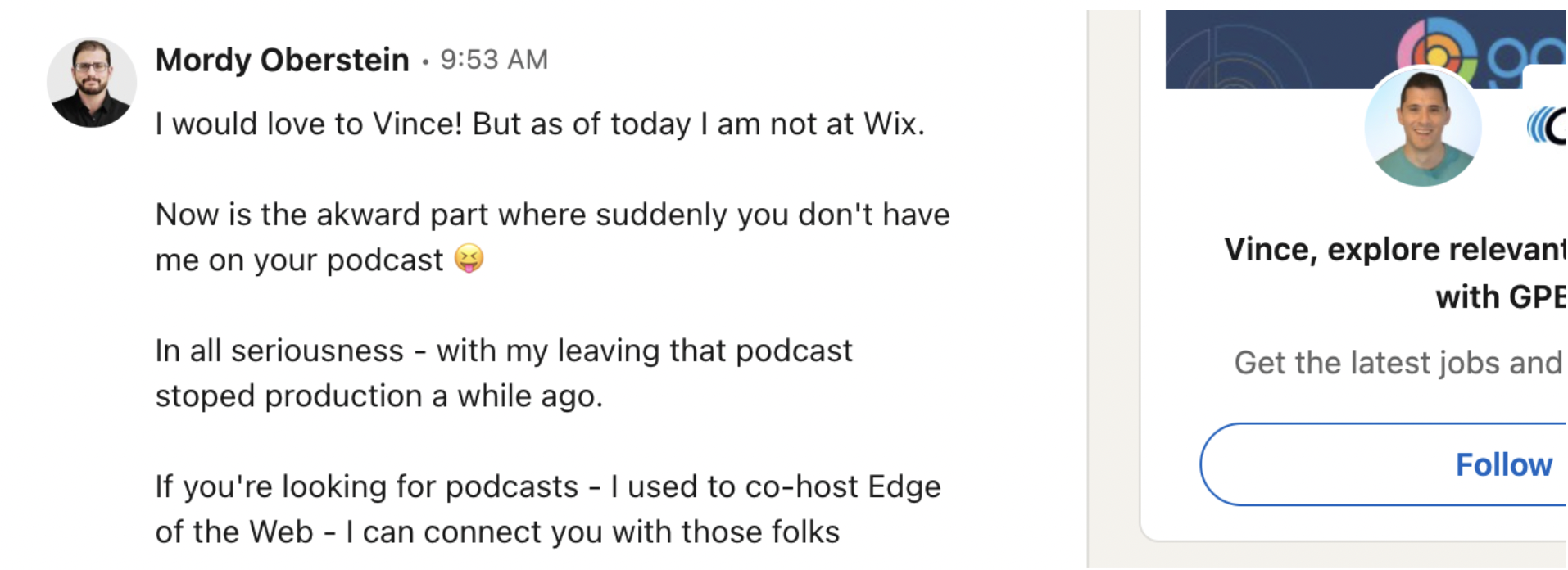Click Mordy Oberstein's profile photo
Viewport: 1568px width, 570px height.
(x=91, y=83)
